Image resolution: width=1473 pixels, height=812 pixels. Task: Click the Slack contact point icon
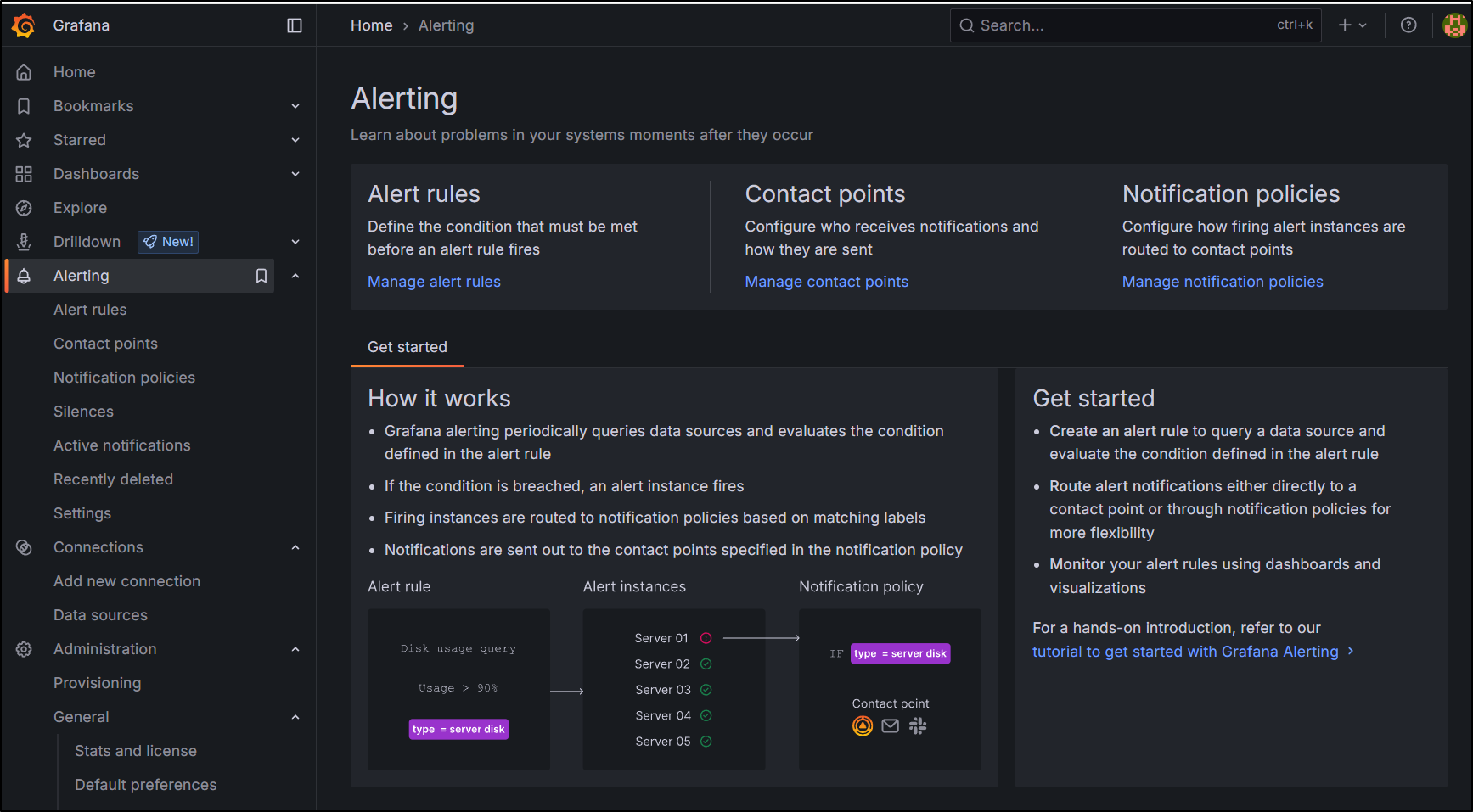(x=918, y=725)
